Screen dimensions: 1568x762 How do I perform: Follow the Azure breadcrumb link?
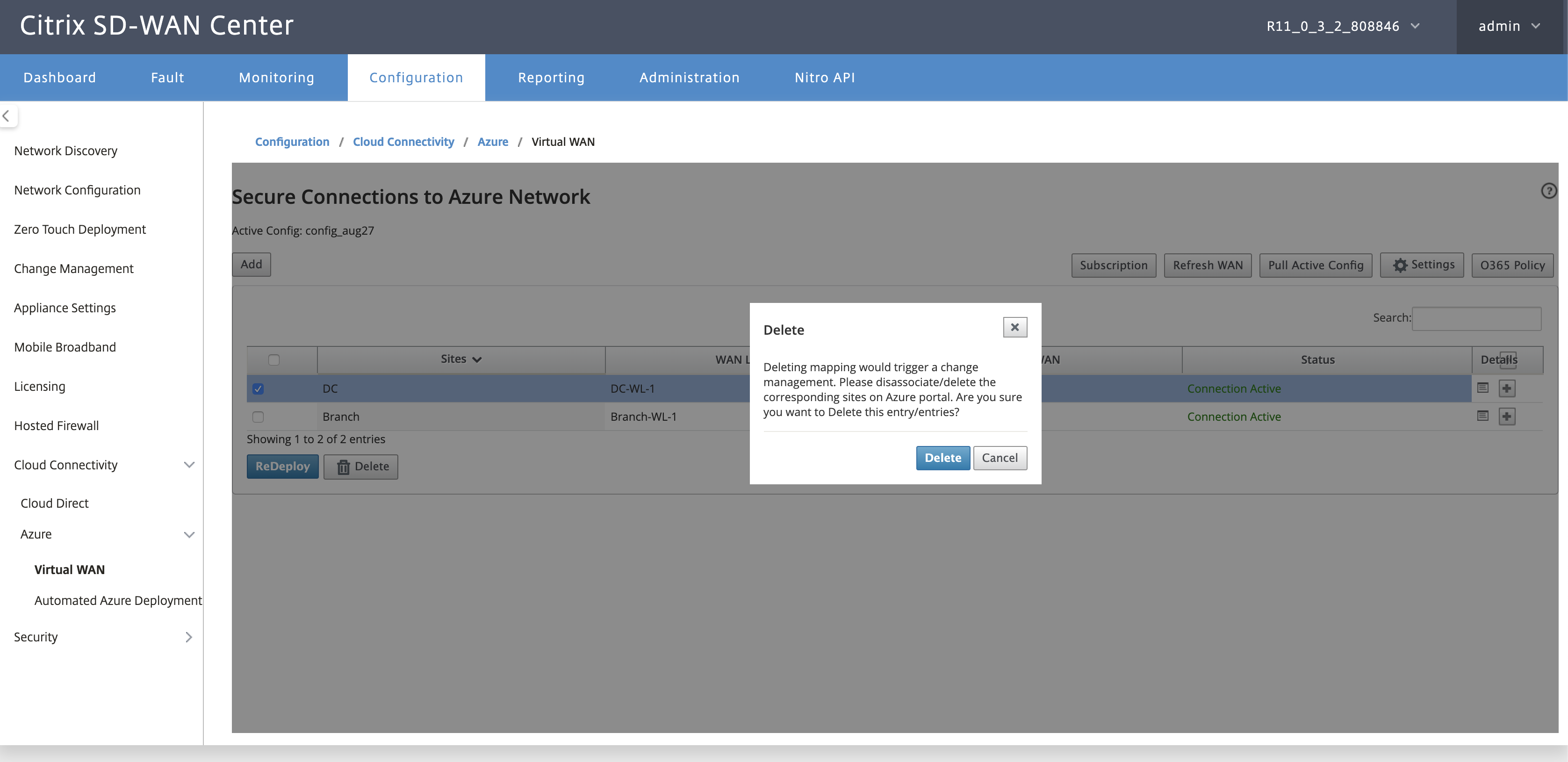(x=492, y=142)
